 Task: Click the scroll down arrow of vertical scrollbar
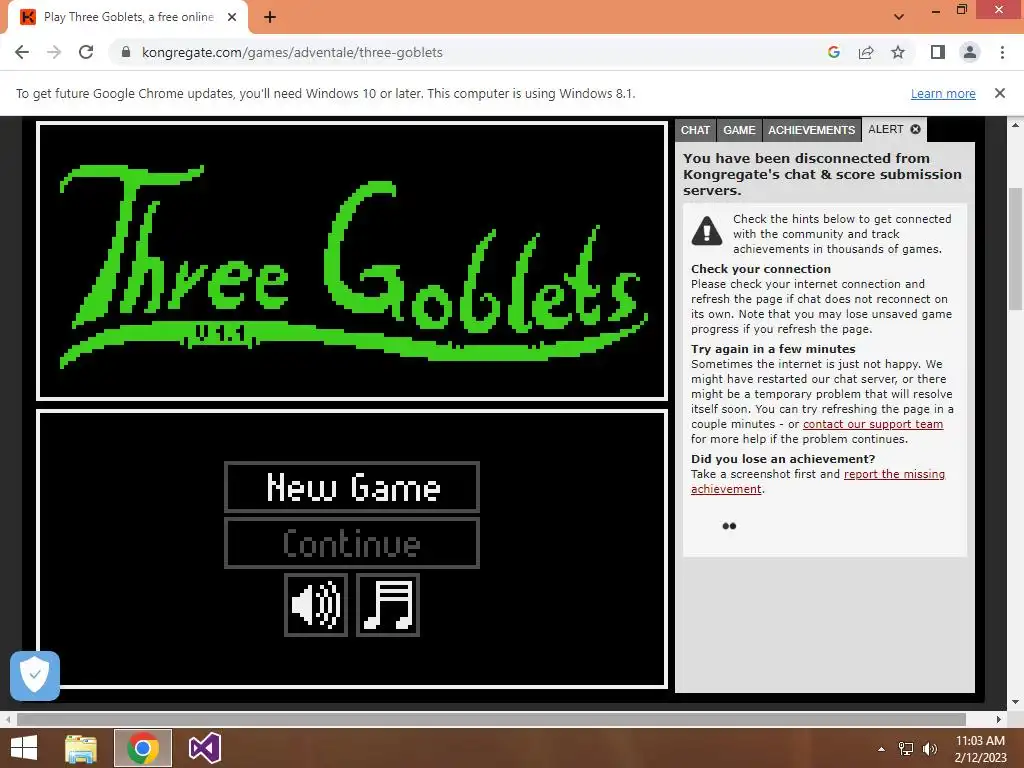tap(1016, 702)
